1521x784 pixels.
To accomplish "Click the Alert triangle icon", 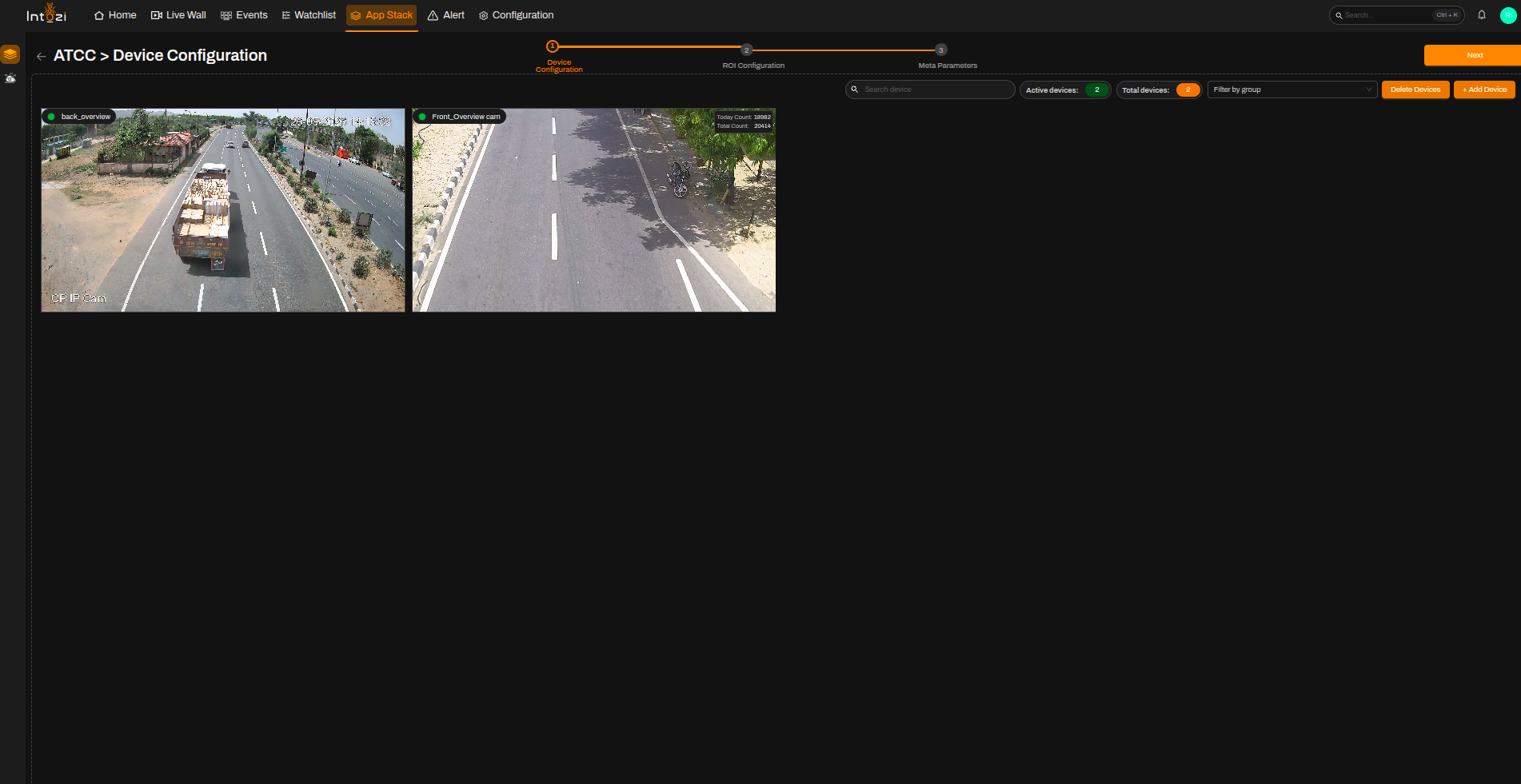I will [x=433, y=15].
